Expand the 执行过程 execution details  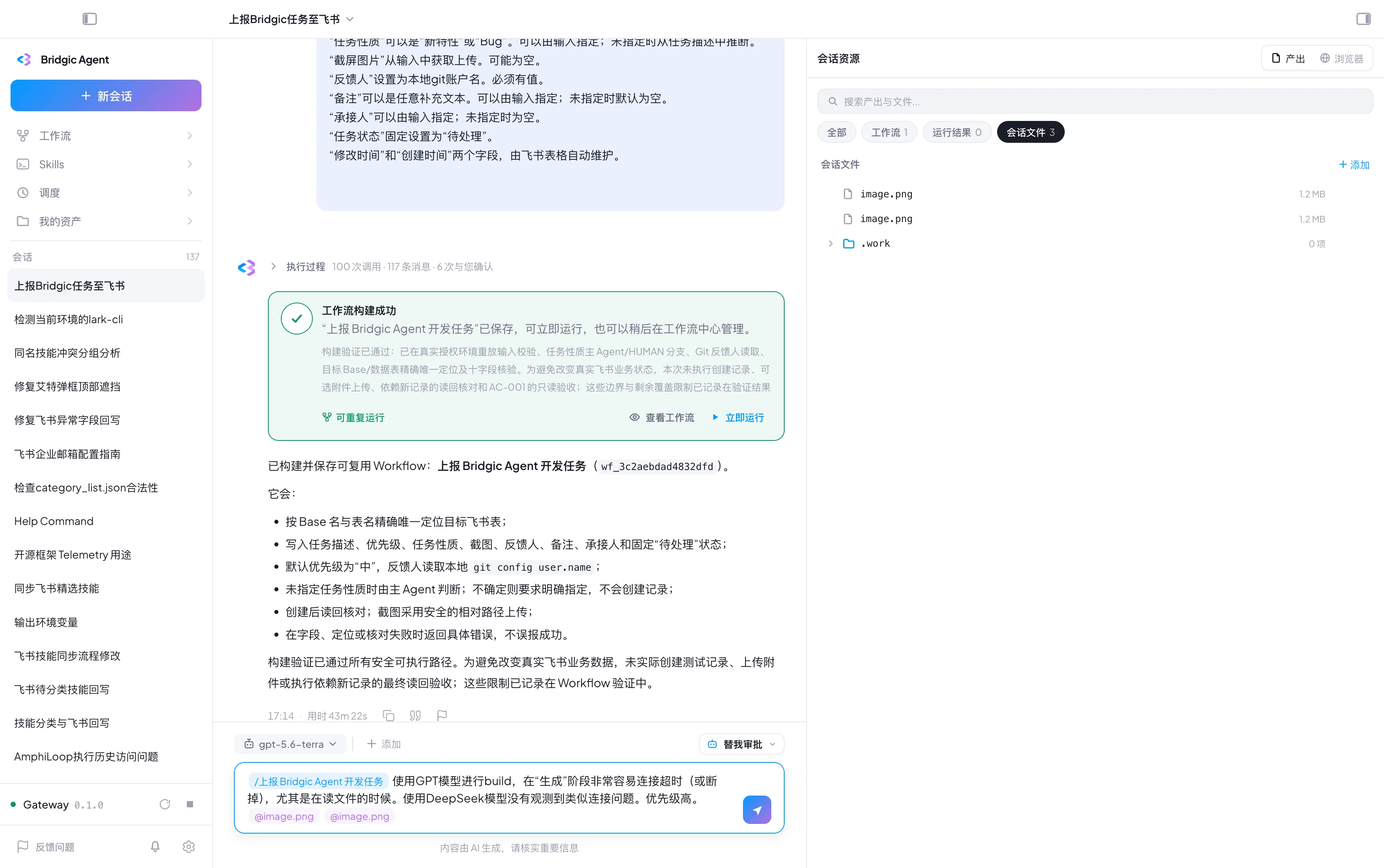click(x=273, y=267)
